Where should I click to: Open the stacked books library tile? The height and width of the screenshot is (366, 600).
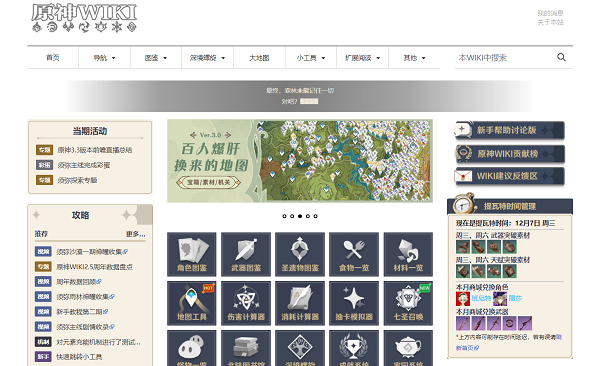coord(246,348)
